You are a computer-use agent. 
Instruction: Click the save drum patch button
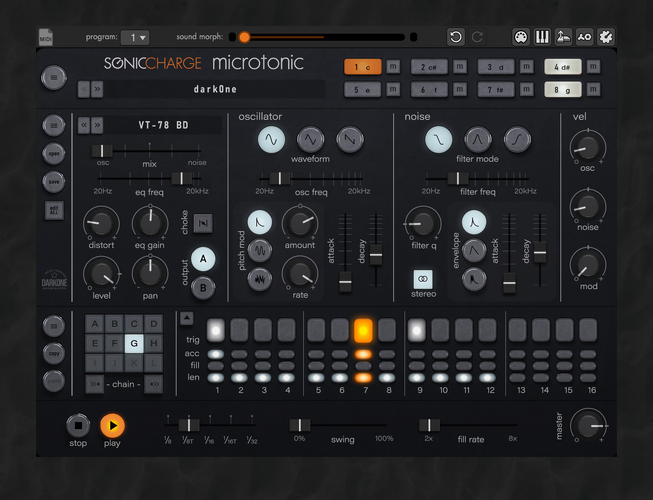pyautogui.click(x=54, y=182)
